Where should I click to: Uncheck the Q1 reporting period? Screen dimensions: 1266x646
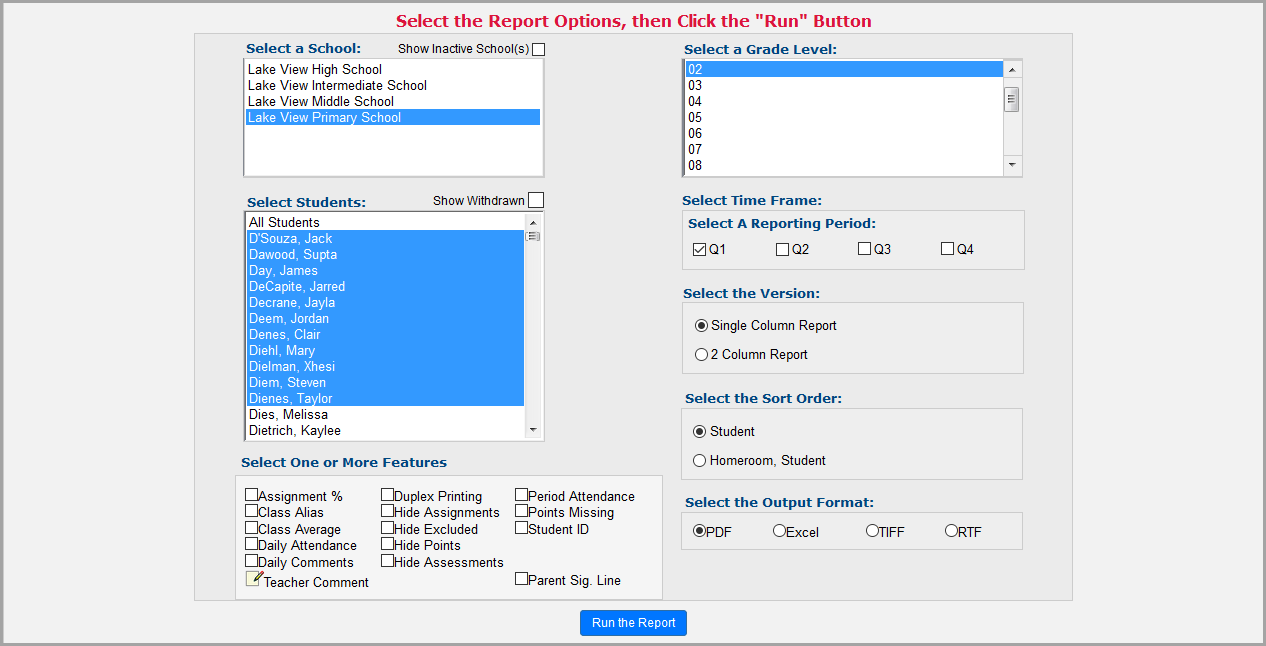699,249
